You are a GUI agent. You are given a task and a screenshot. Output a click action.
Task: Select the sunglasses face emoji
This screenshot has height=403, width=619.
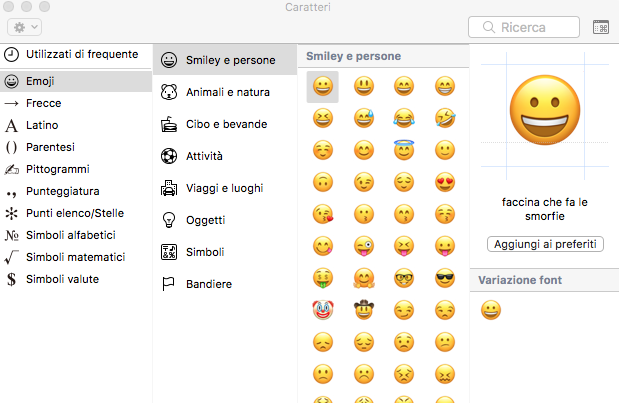(445, 278)
